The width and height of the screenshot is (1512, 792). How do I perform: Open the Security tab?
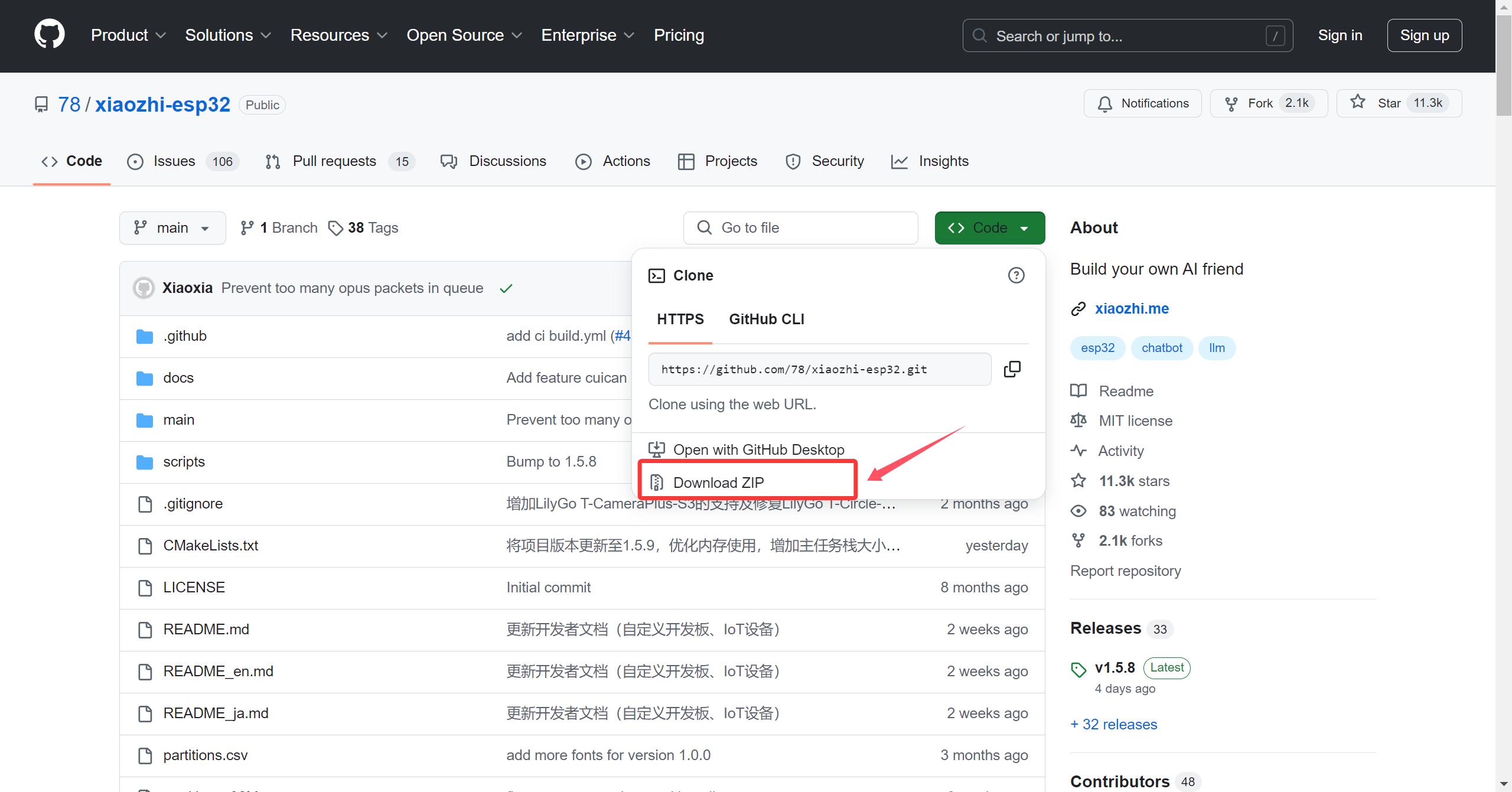click(x=825, y=161)
